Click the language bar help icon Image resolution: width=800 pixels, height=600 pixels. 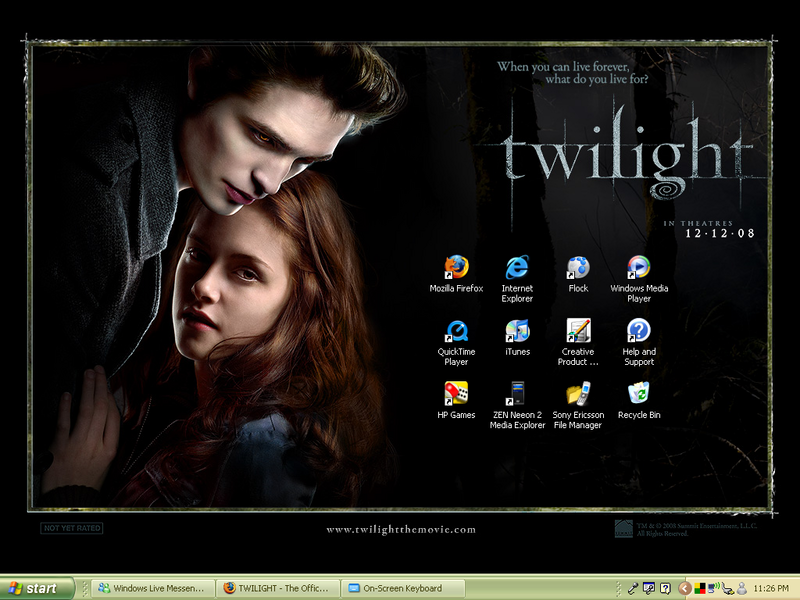pos(665,588)
